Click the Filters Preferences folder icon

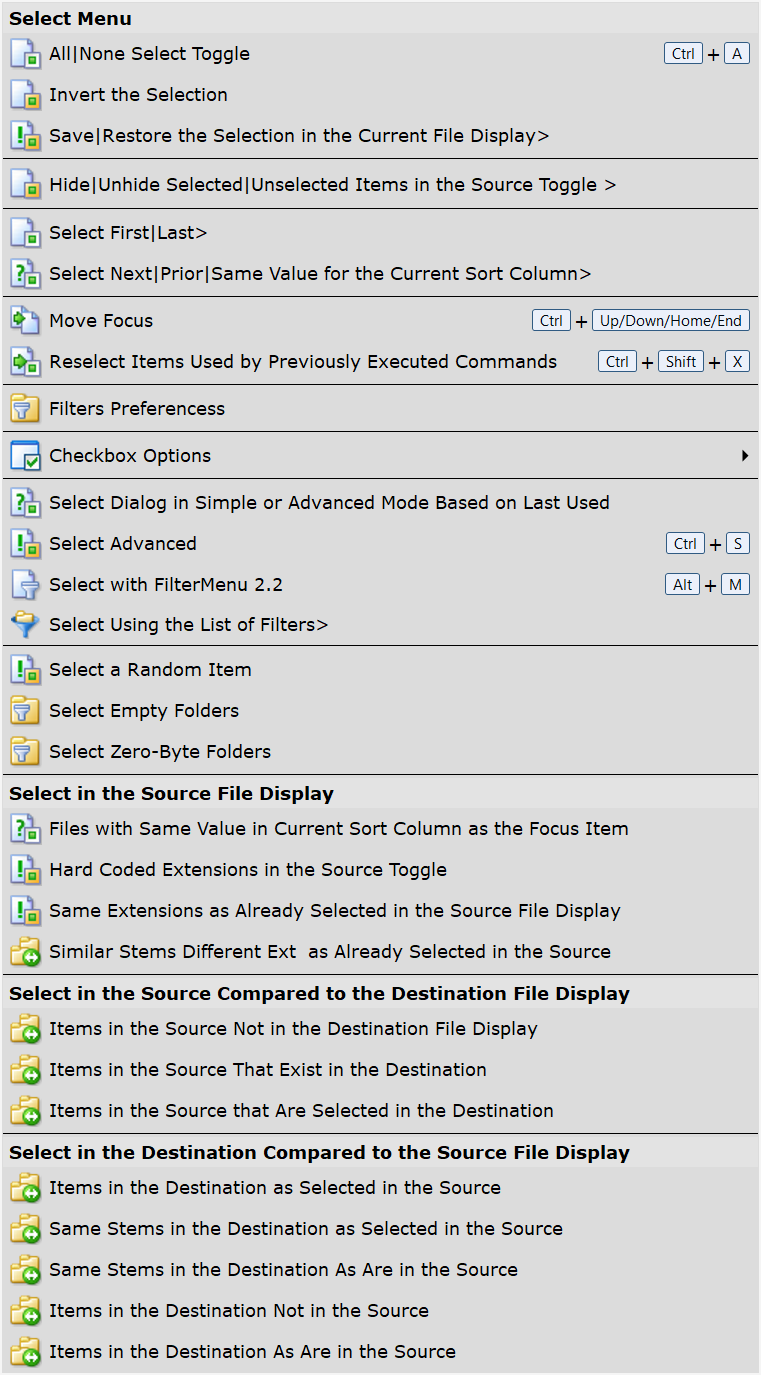coord(25,409)
